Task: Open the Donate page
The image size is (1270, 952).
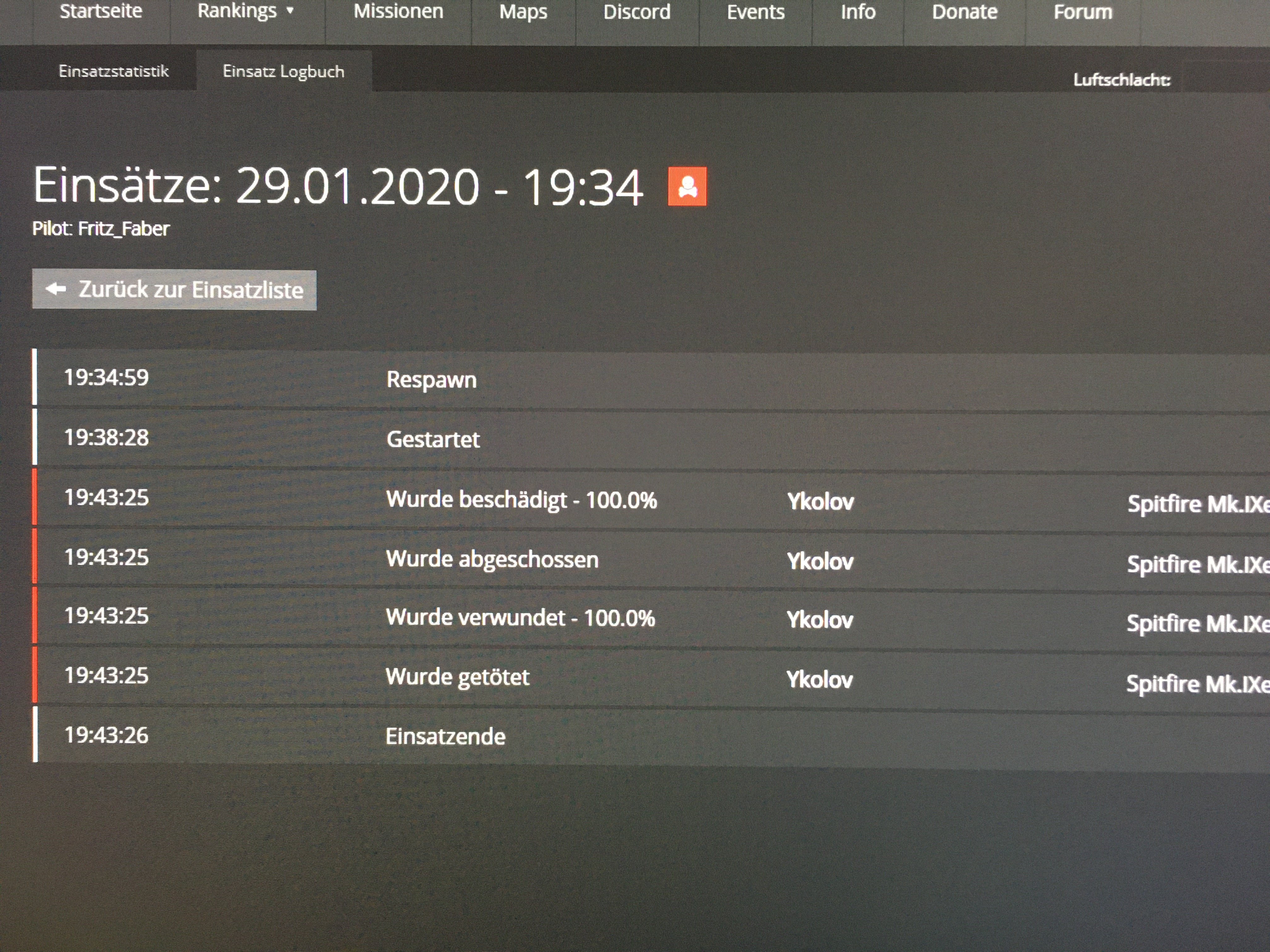Action: click(x=964, y=12)
